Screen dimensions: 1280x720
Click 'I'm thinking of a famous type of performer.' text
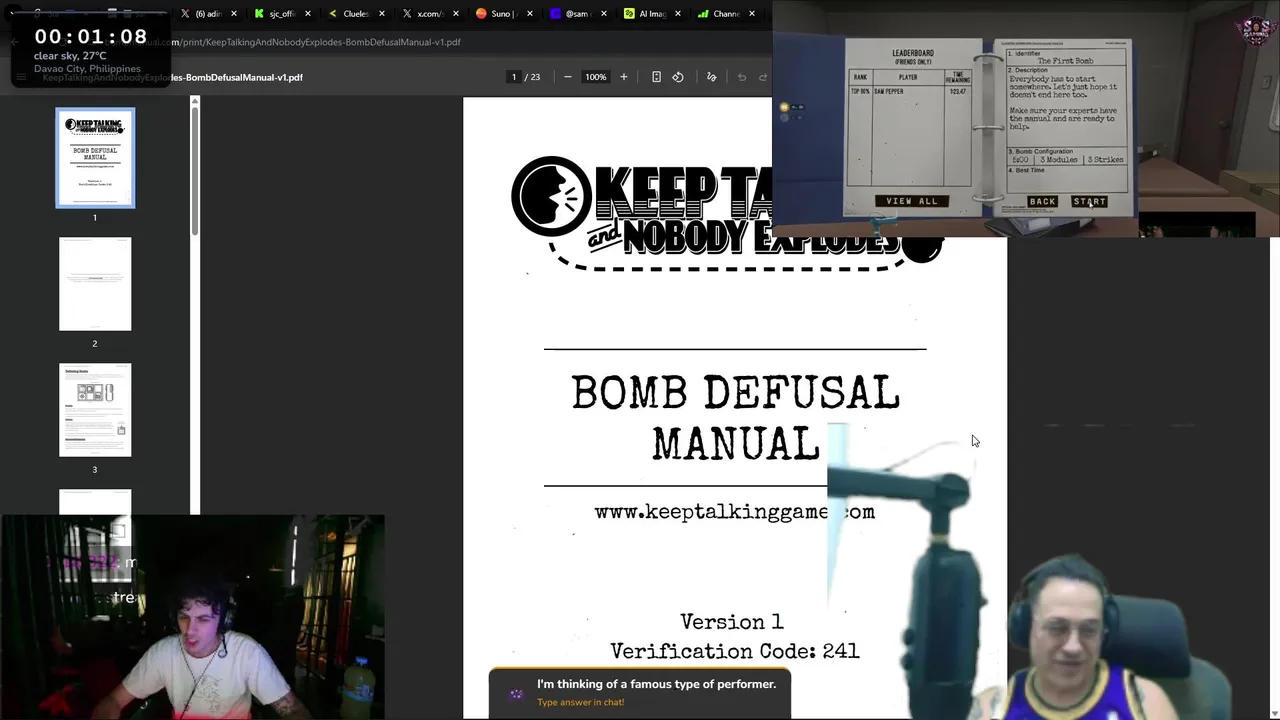tap(656, 684)
